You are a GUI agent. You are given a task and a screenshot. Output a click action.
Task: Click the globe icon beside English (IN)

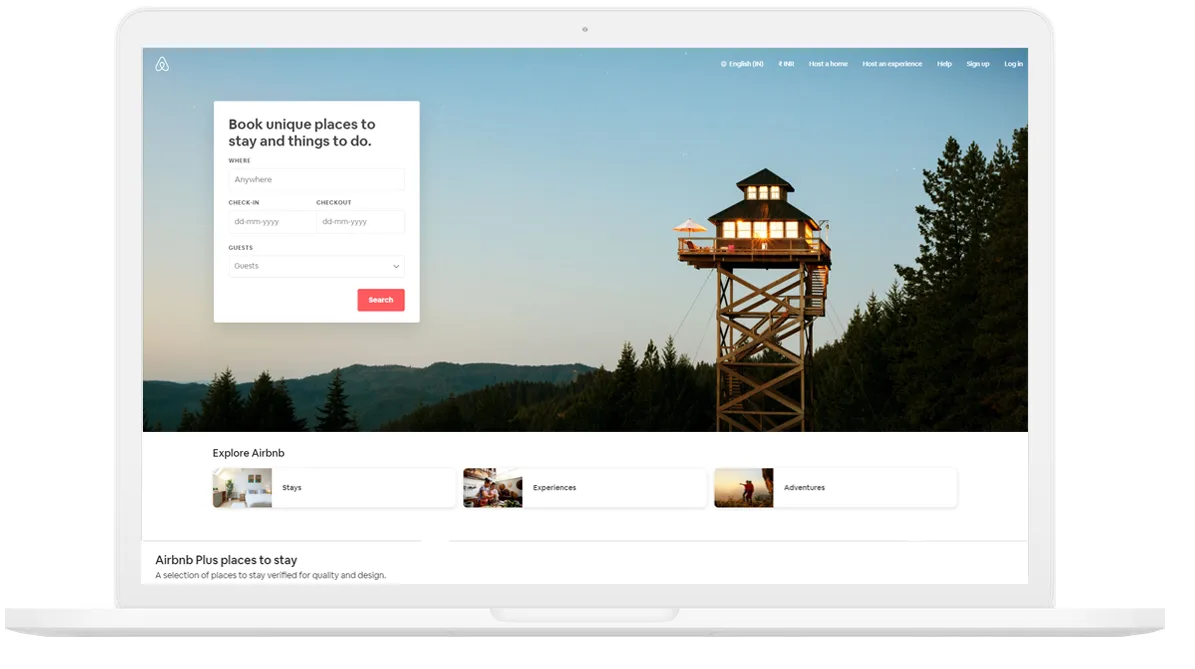723,64
